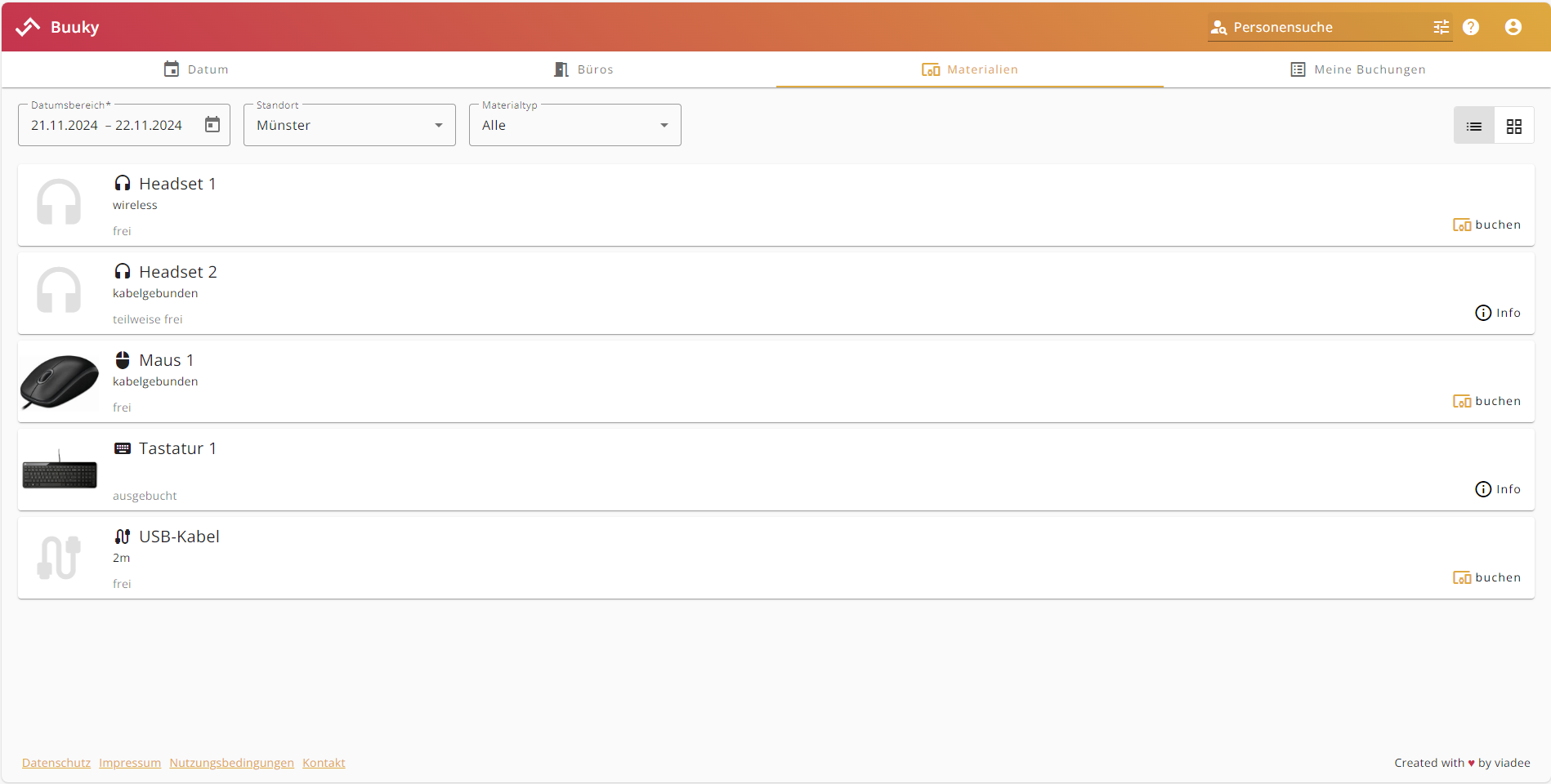The image size is (1551, 784).
Task: Go to Meine Buchungen tab
Action: point(1357,69)
